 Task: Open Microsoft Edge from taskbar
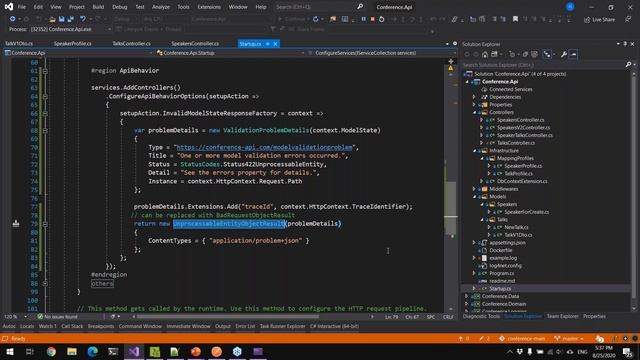pyautogui.click(x=93, y=351)
